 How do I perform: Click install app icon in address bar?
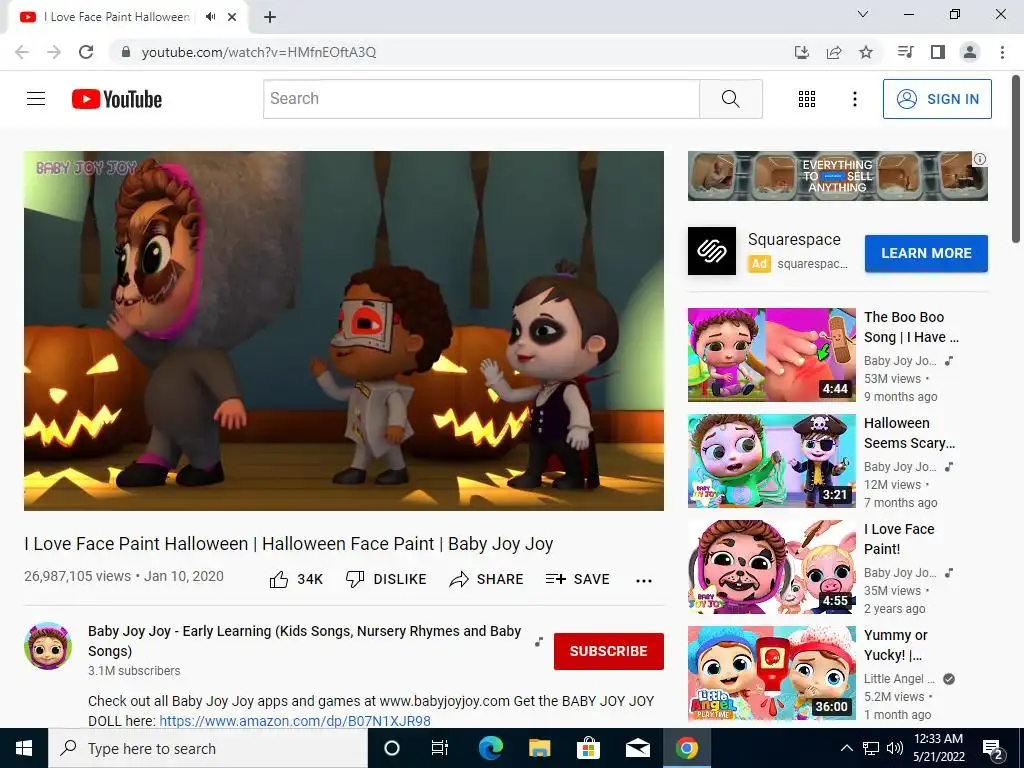(801, 52)
